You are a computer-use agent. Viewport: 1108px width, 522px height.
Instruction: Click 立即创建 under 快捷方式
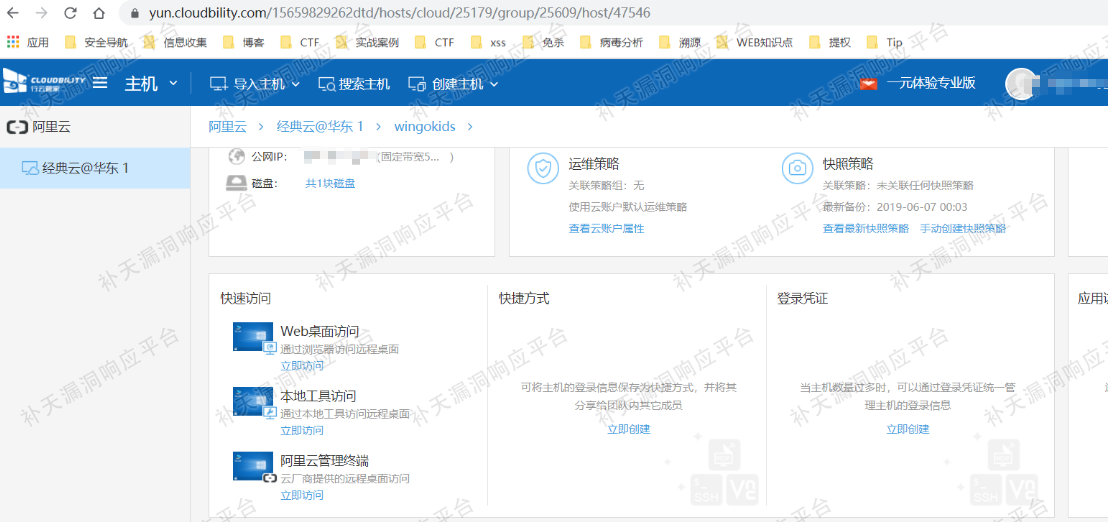(x=629, y=429)
